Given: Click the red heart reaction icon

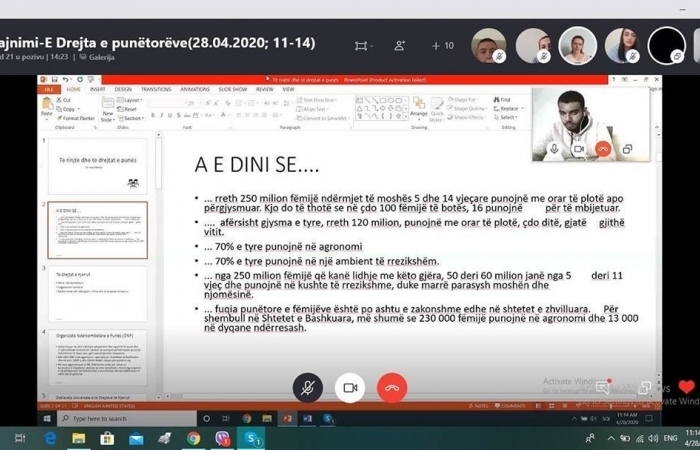Looking at the screenshot, I should pyautogui.click(x=685, y=387).
